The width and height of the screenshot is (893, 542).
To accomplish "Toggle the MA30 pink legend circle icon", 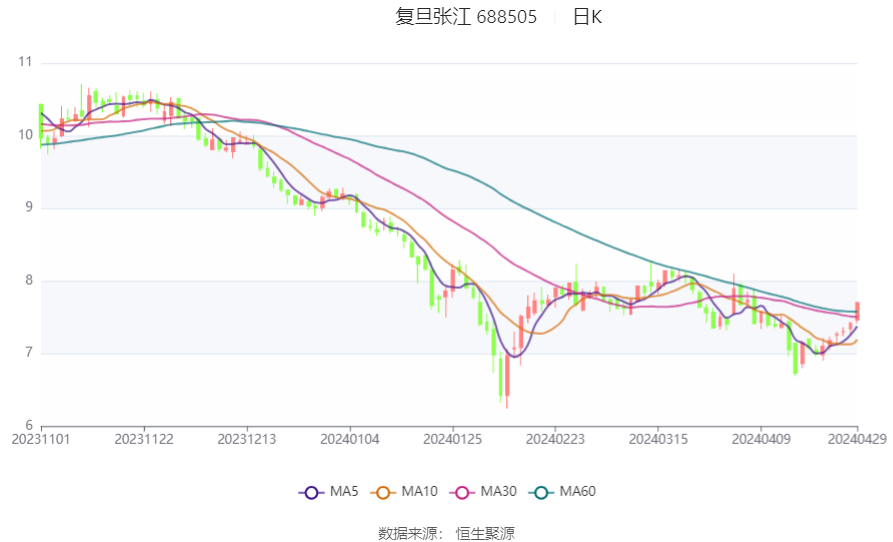I will pos(462,492).
